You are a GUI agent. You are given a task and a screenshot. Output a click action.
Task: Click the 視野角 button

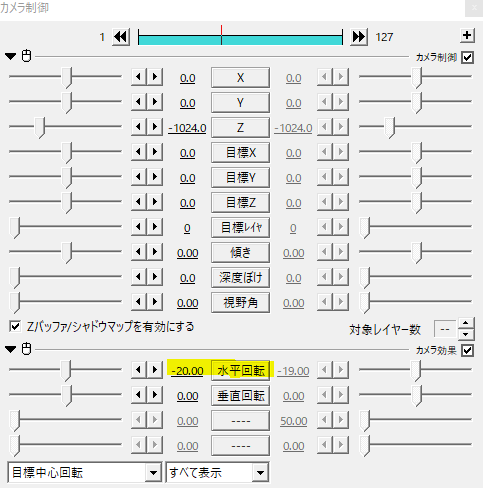coord(240,303)
